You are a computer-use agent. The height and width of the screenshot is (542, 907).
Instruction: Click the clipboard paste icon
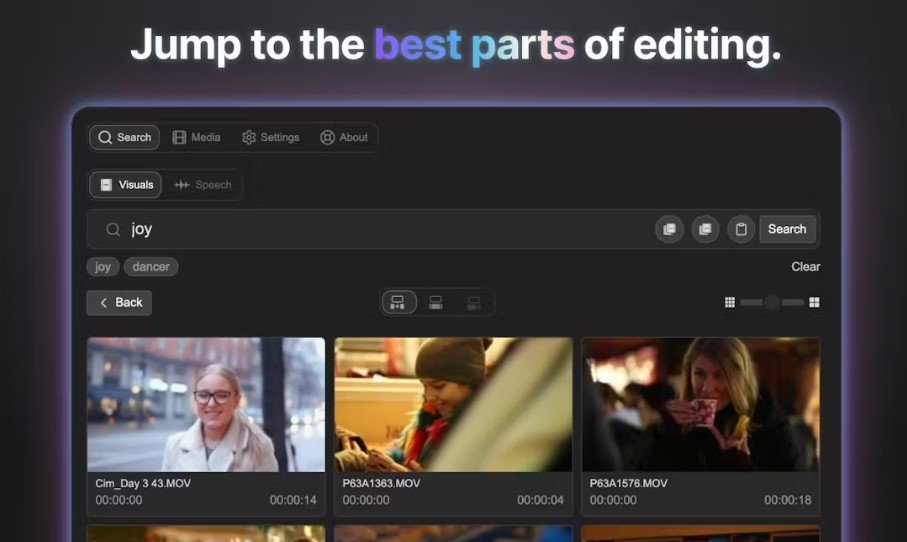741,229
